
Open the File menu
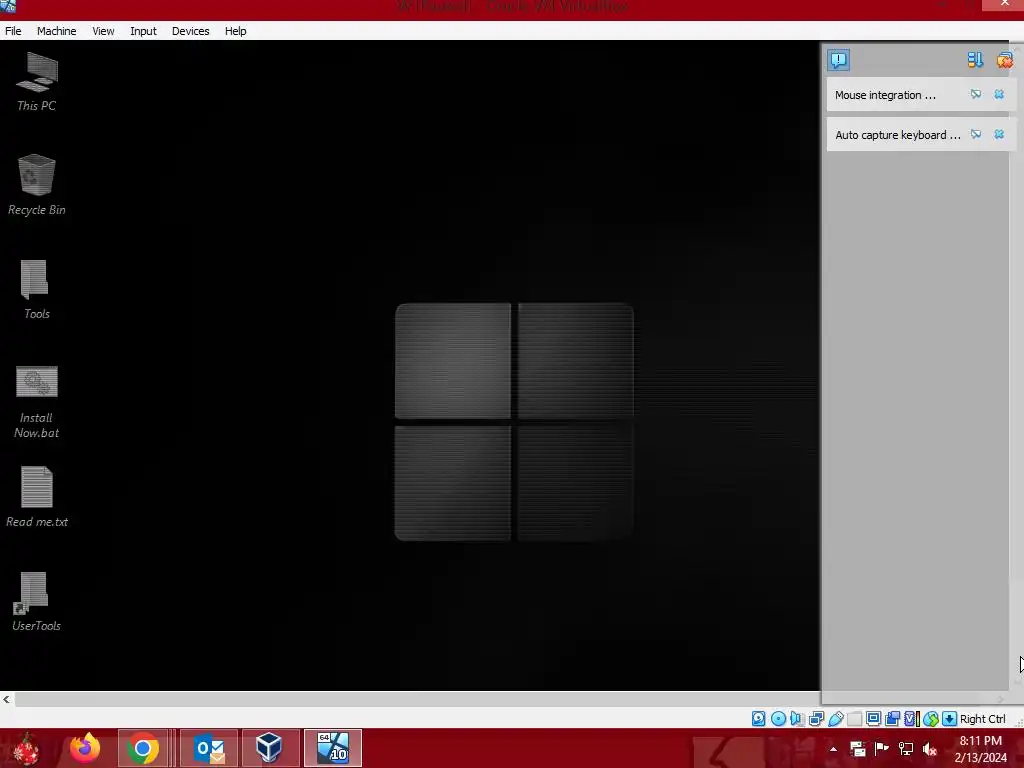pyautogui.click(x=13, y=31)
